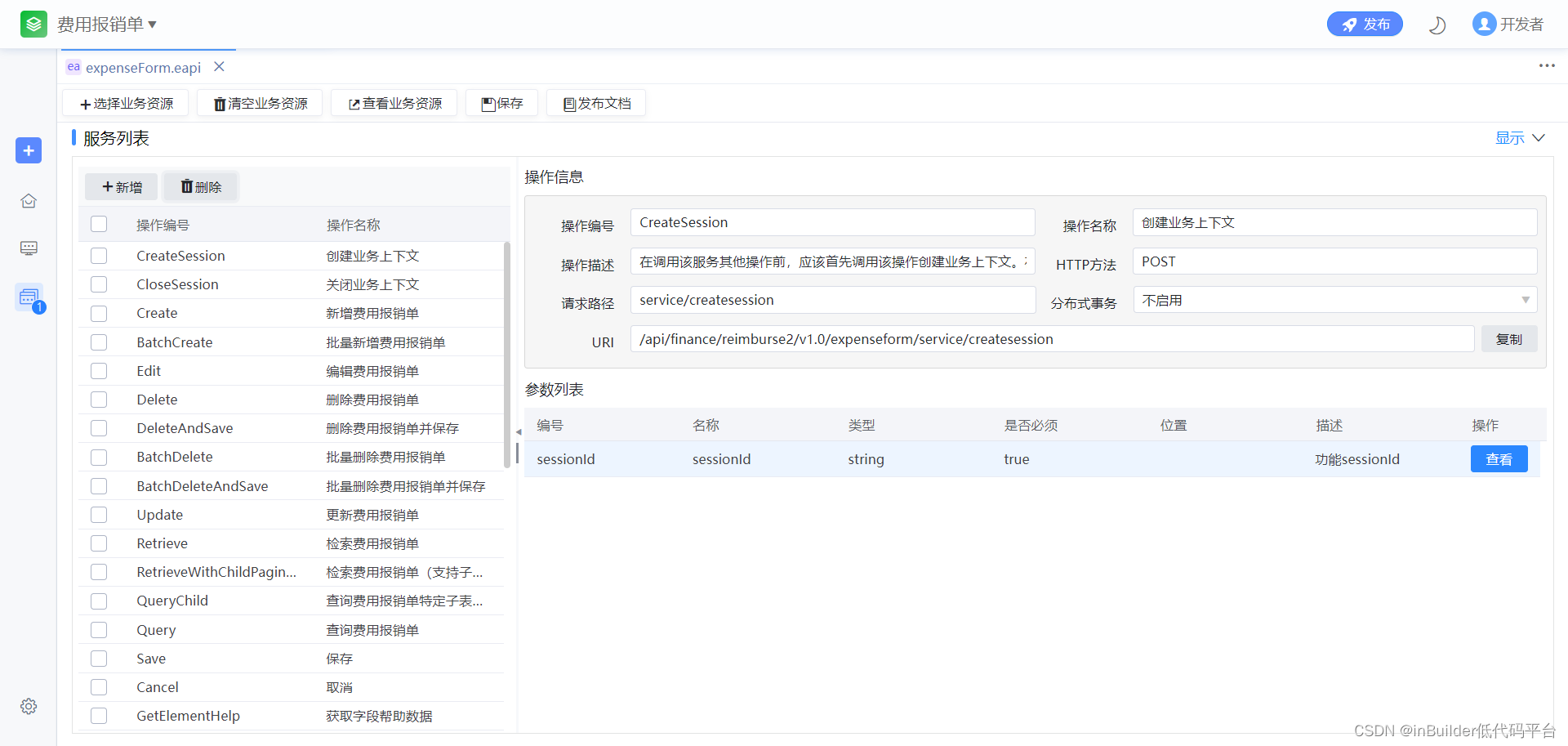1568x746 pixels.
Task: Click 创建业务上下文 in CreateSession row
Action: (x=372, y=256)
